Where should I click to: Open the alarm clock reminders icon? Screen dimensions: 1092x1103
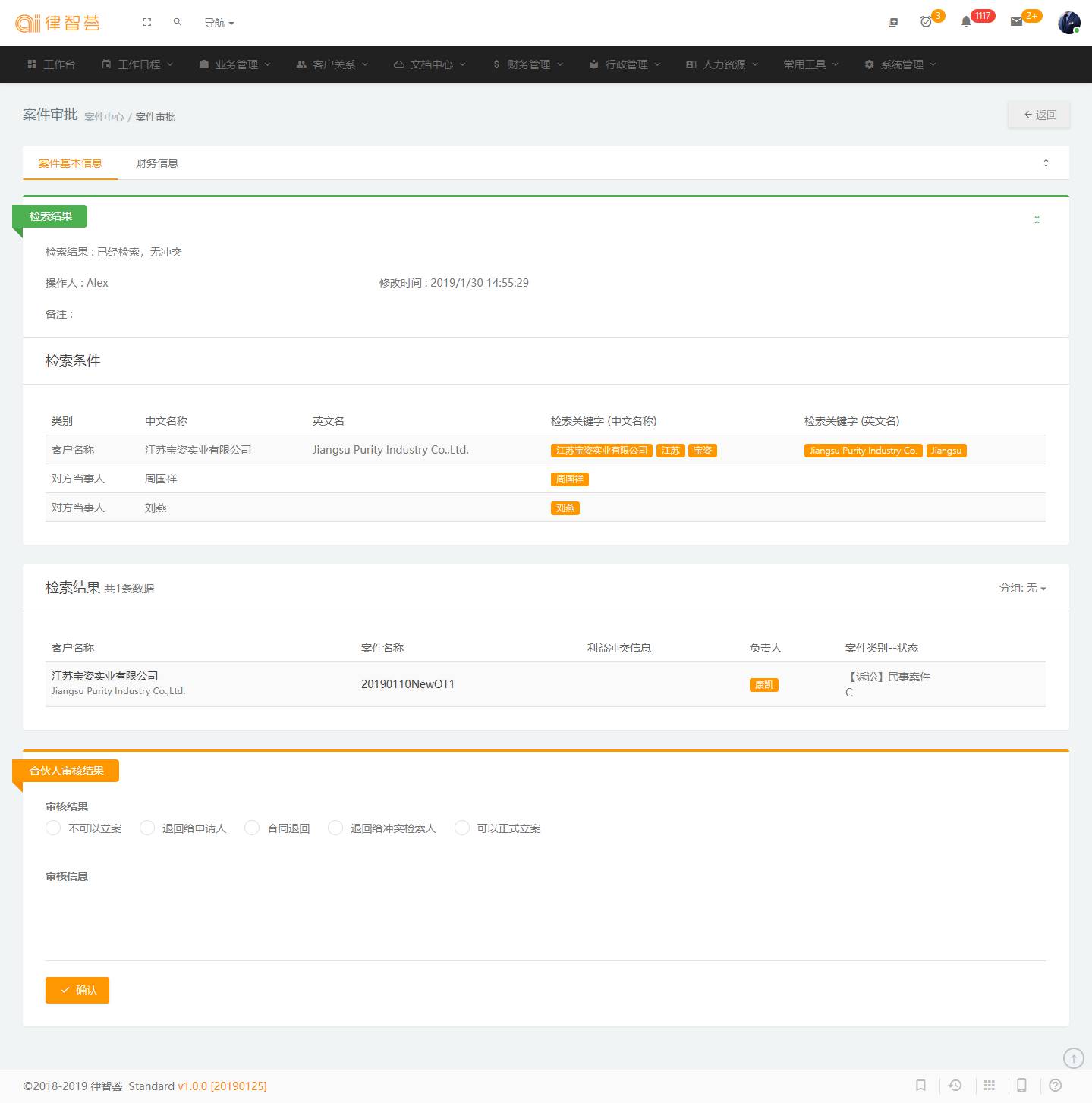pyautogui.click(x=926, y=22)
